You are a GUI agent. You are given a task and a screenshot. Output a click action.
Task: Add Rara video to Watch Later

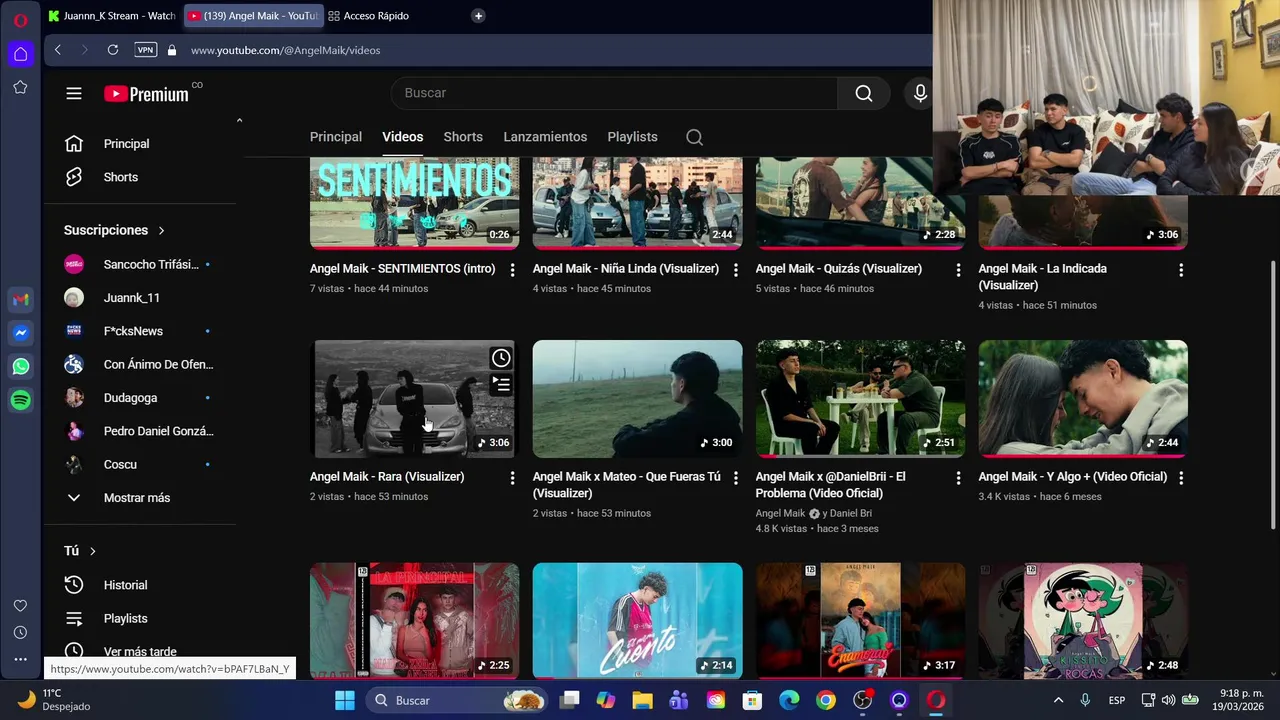[x=501, y=358]
